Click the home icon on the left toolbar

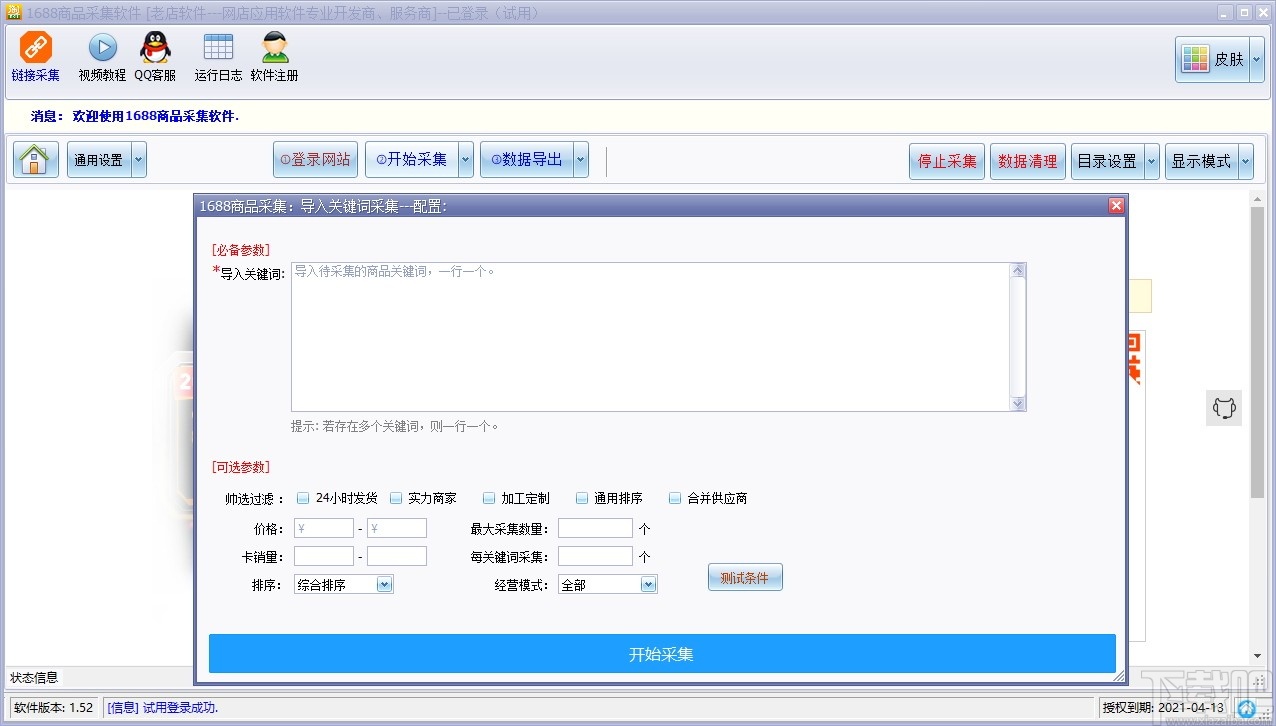point(35,159)
